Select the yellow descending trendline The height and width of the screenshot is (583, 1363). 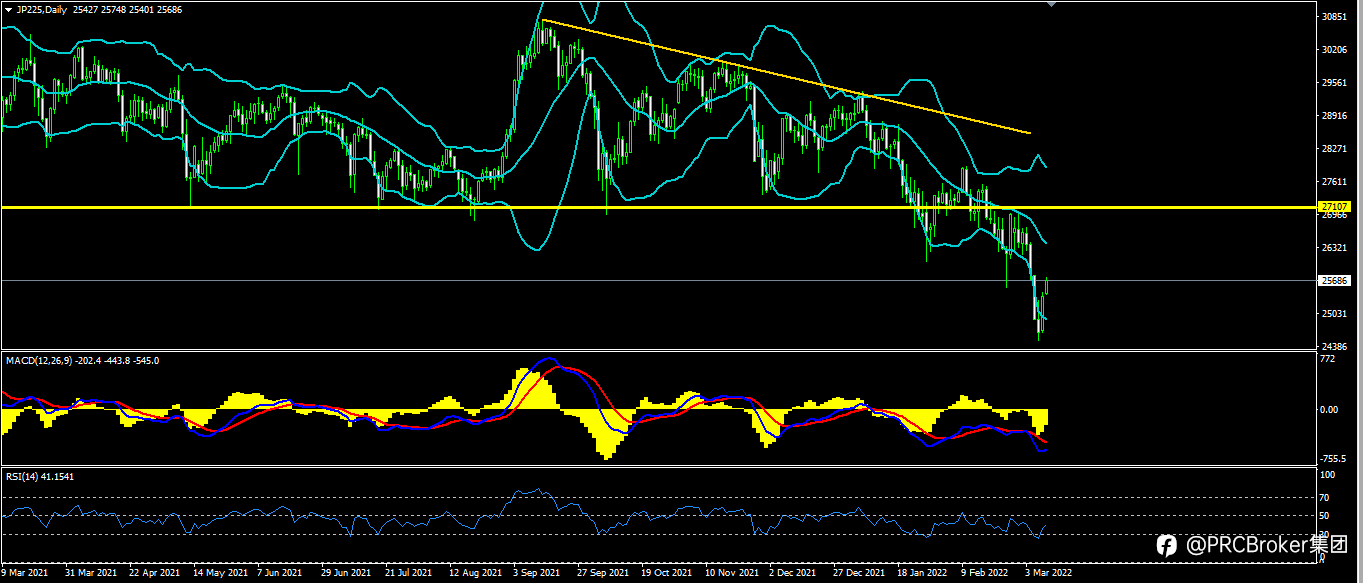point(785,76)
